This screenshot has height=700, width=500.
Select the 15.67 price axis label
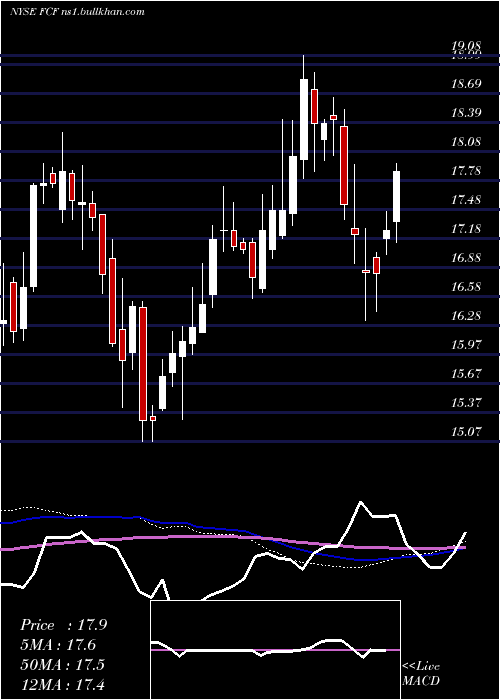(466, 374)
